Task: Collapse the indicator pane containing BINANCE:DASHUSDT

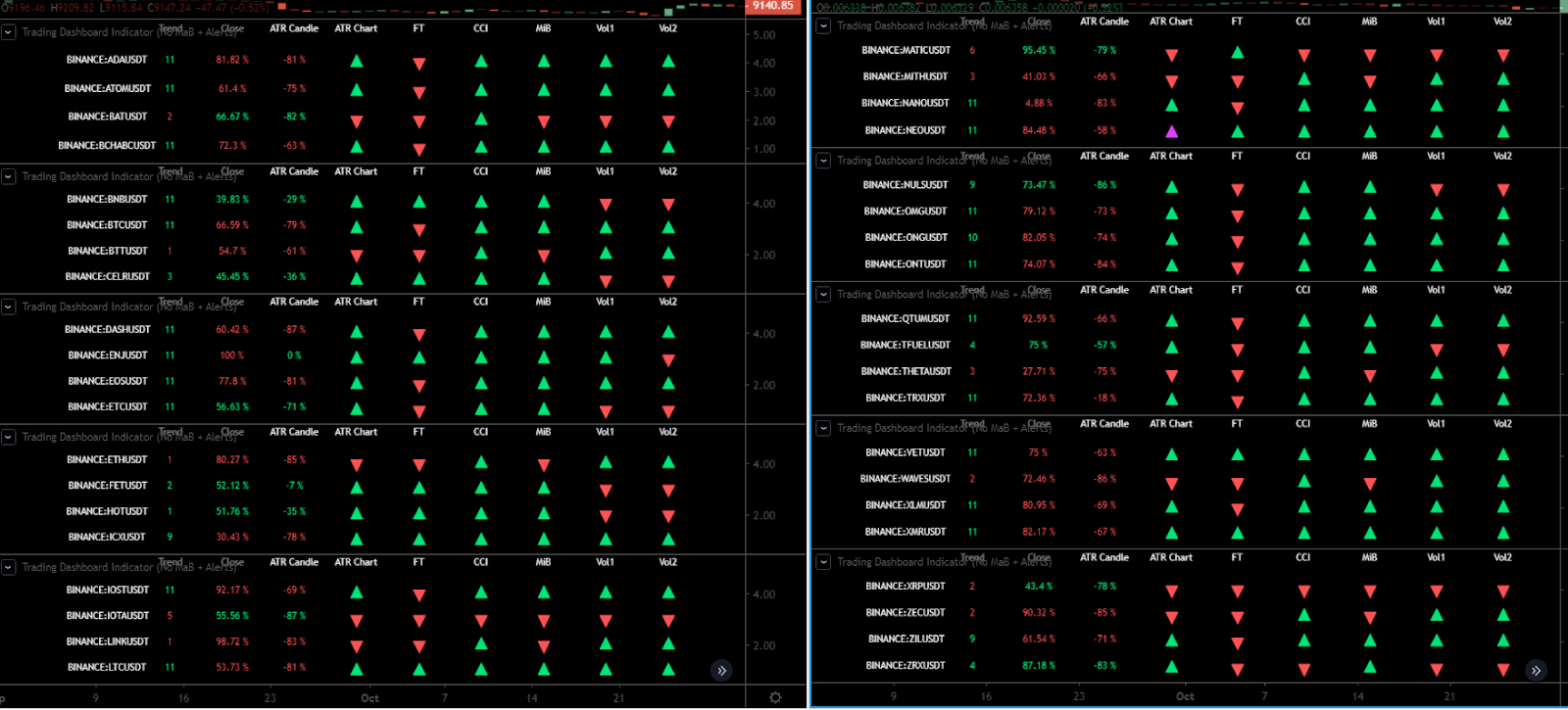Action: (x=9, y=307)
